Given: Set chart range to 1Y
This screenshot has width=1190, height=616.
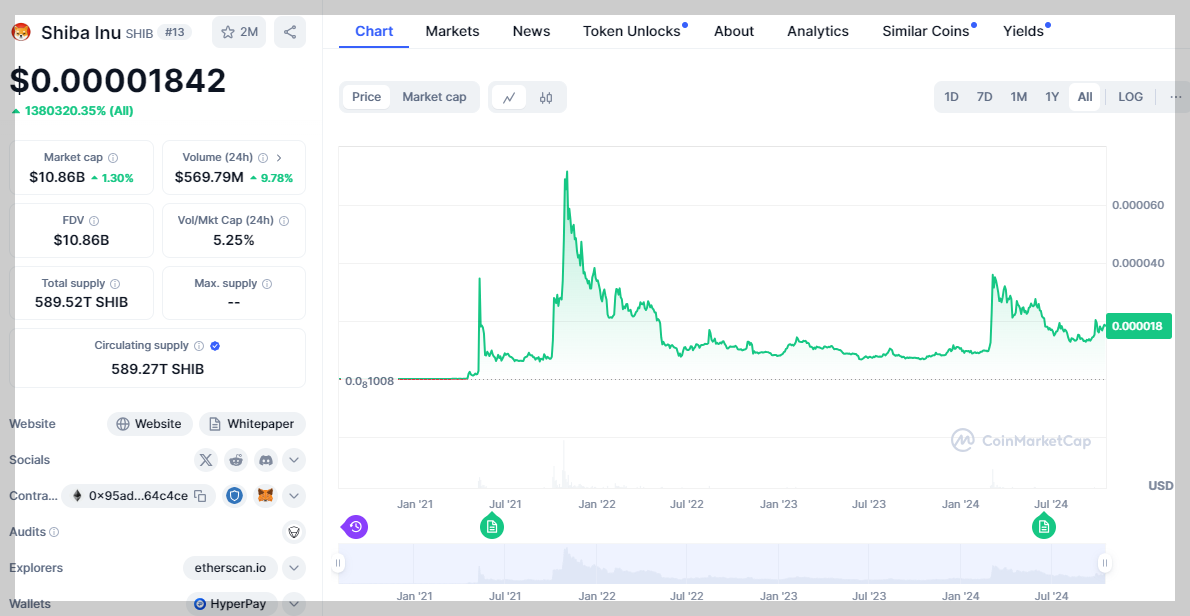Looking at the screenshot, I should point(1052,97).
